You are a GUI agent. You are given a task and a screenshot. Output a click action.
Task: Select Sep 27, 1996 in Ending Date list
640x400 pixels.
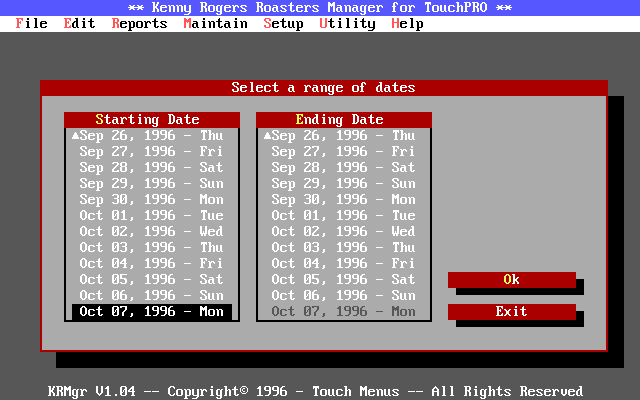coord(344,151)
